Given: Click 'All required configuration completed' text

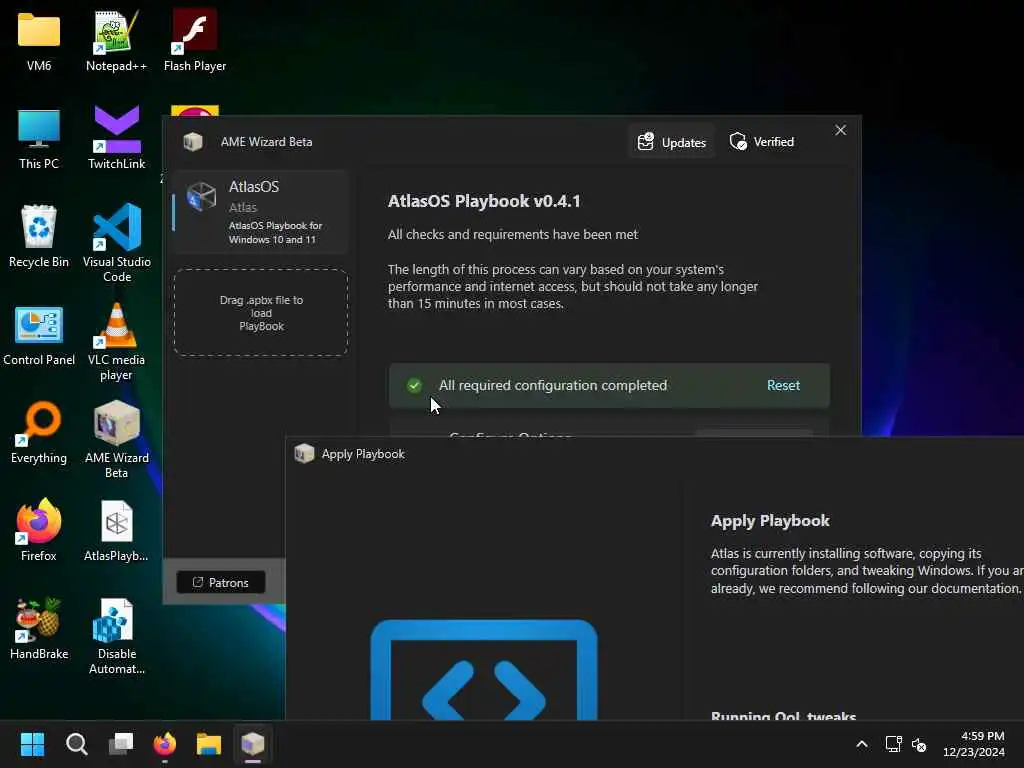Looking at the screenshot, I should click(x=553, y=385).
